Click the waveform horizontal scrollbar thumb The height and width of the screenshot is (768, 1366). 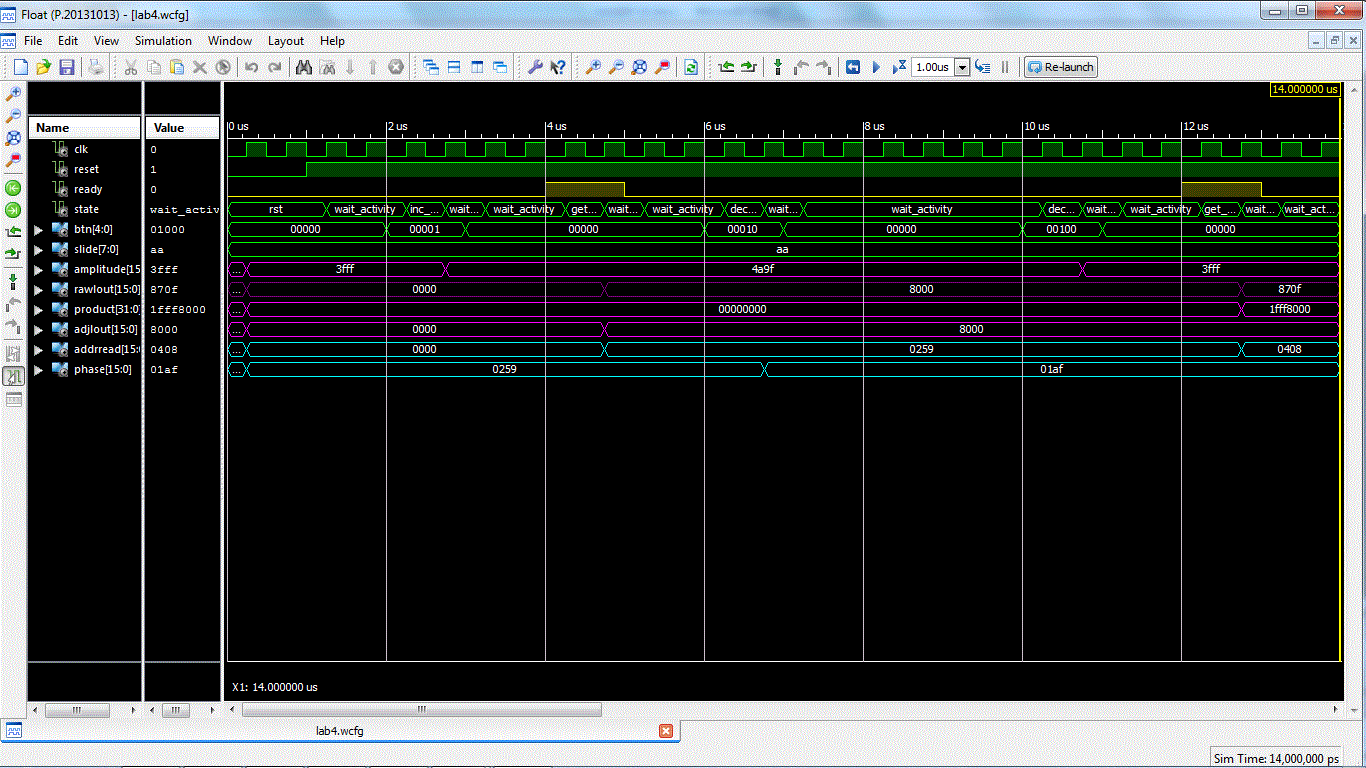pyautogui.click(x=421, y=710)
